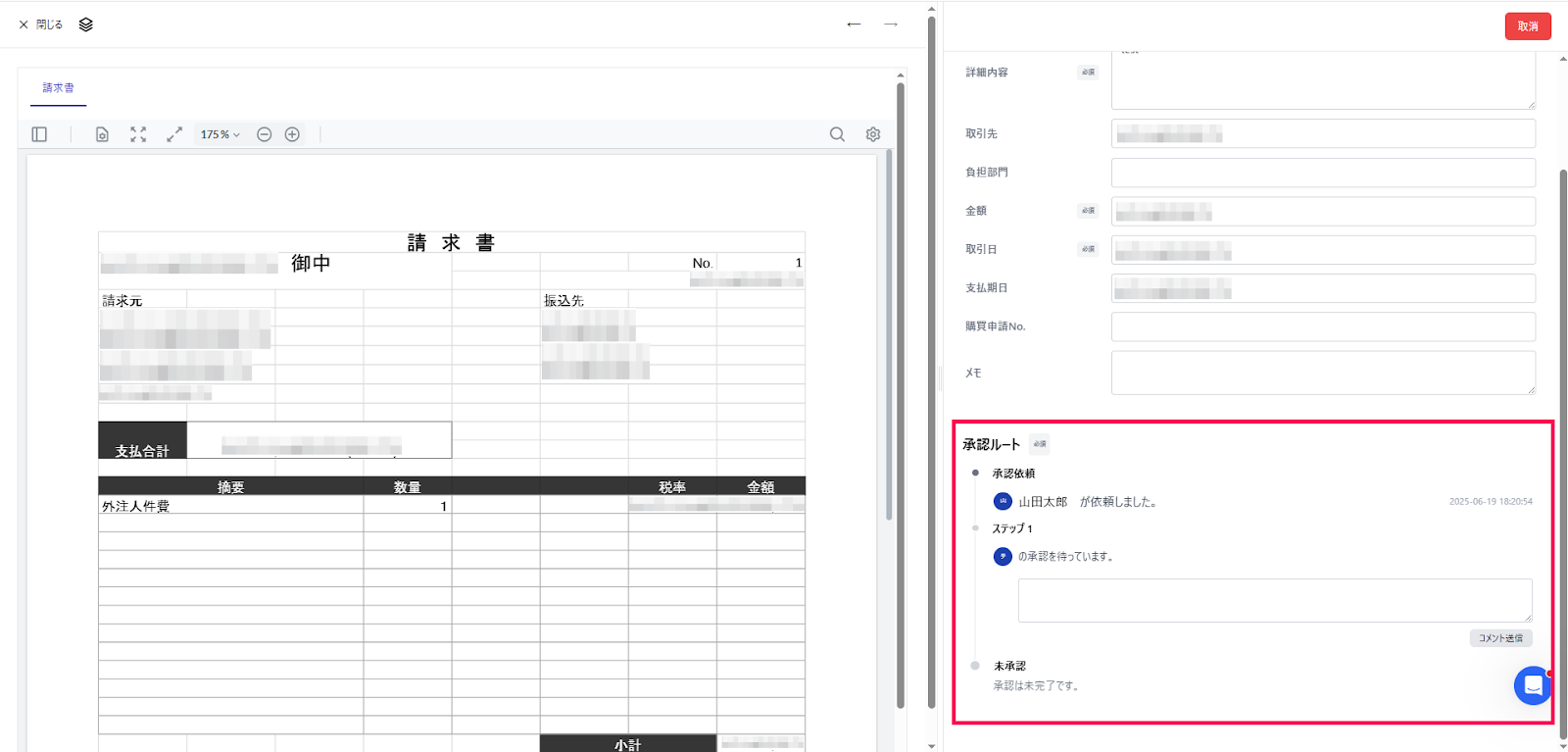The image size is (1568, 752).
Task: Click the 金額 column header in invoice
Action: [760, 486]
